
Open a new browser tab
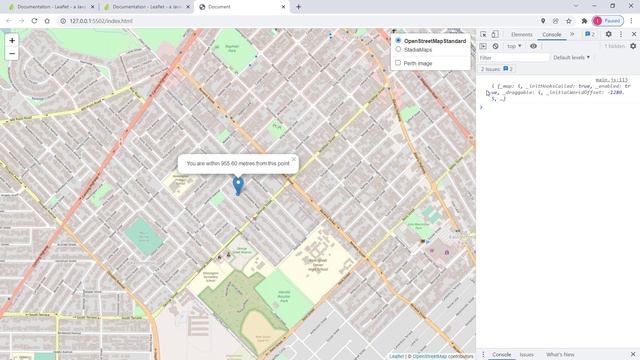[298, 7]
